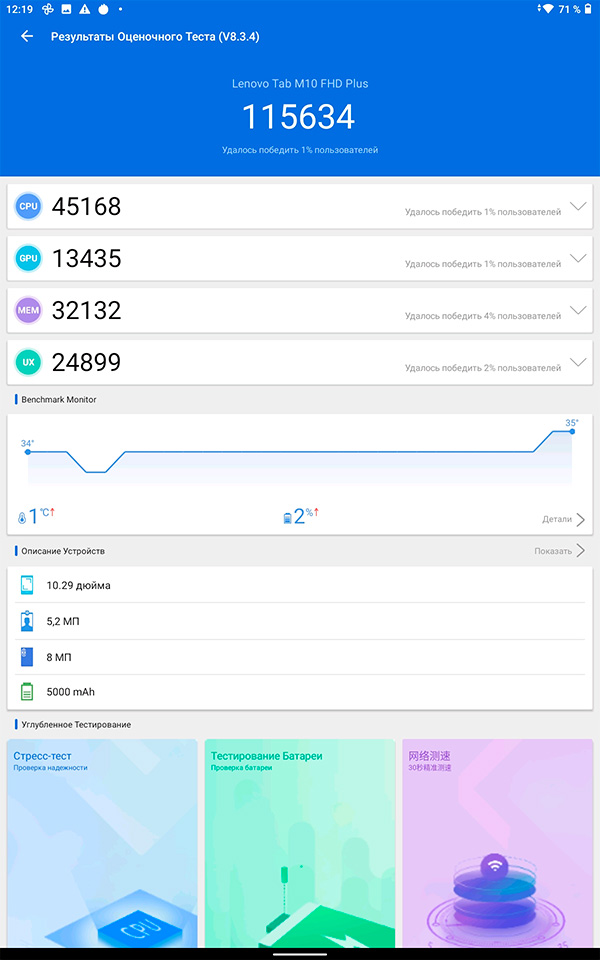Expand the CPU score 45168 details
The width and height of the screenshot is (600, 960).
(x=578, y=206)
